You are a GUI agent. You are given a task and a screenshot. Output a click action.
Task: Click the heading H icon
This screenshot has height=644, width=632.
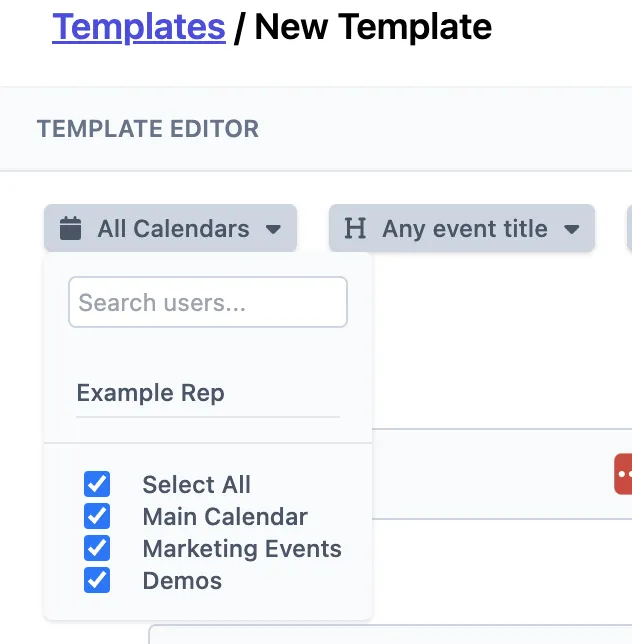[x=355, y=229]
